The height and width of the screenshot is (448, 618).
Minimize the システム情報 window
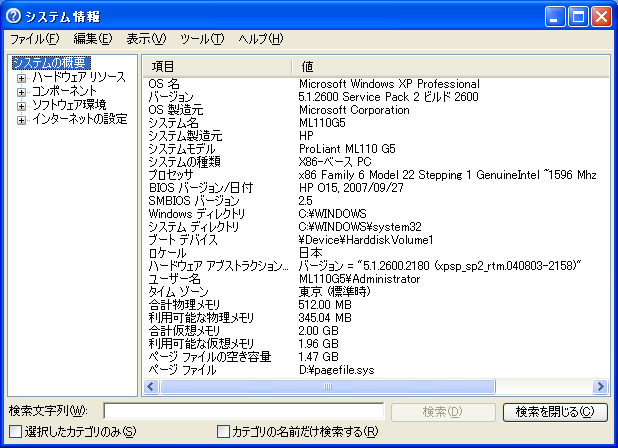coord(555,17)
